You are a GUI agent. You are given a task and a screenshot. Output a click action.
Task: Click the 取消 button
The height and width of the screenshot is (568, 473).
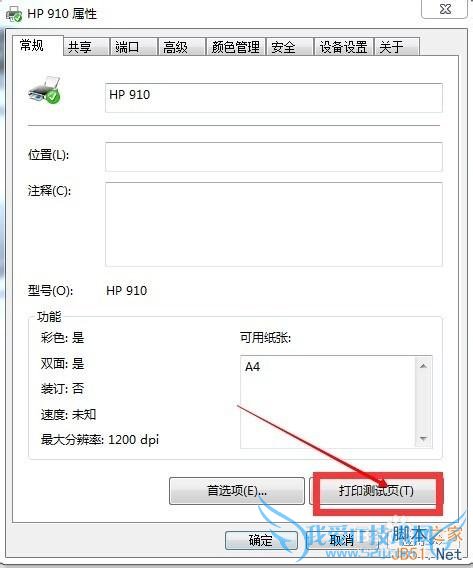click(x=342, y=540)
